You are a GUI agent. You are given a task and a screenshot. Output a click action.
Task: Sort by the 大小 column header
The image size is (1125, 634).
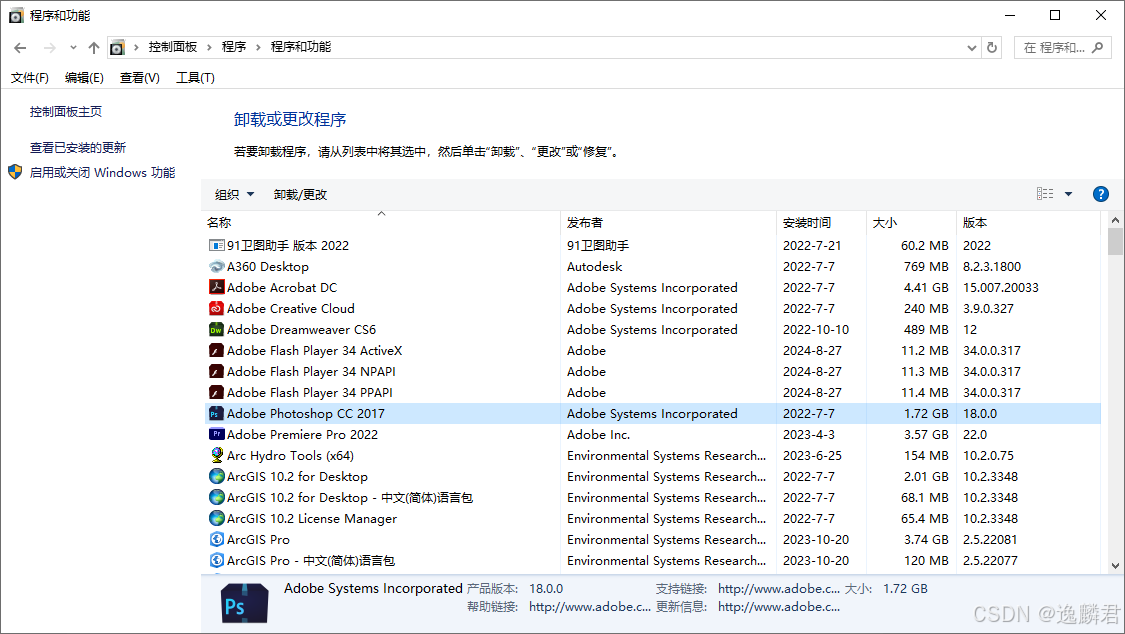911,222
